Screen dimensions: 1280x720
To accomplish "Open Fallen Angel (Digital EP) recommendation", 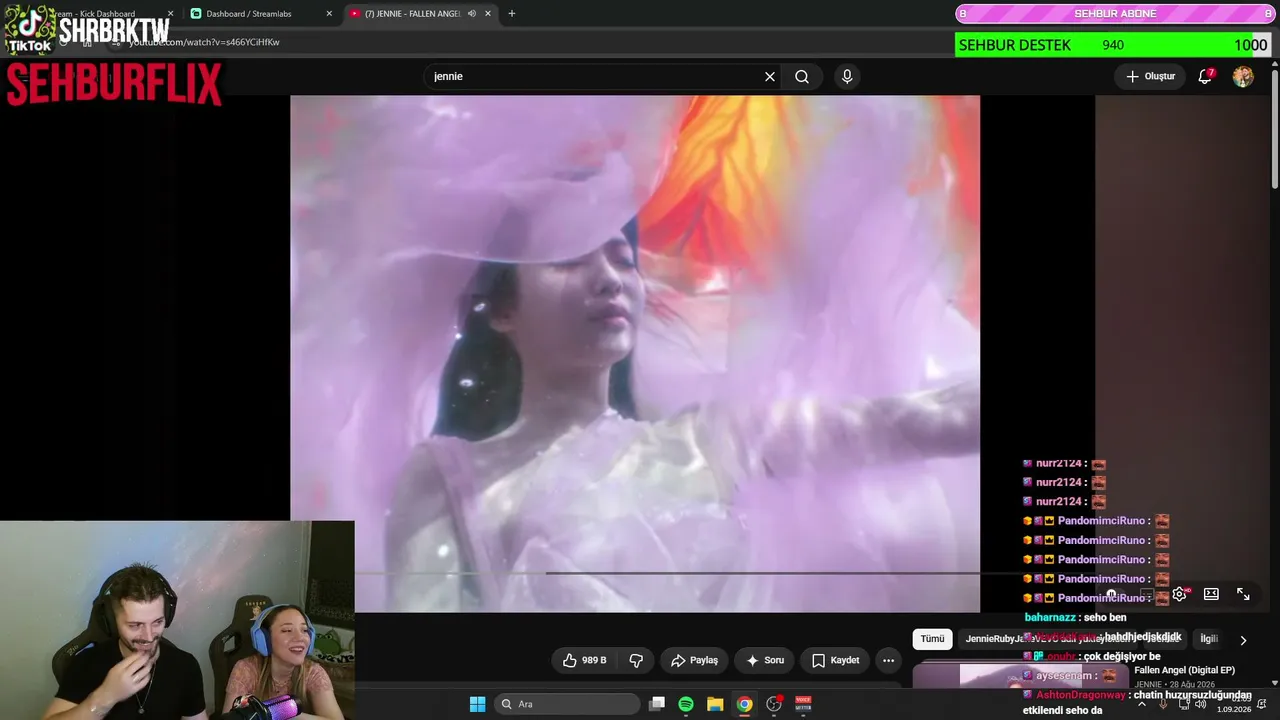I will coord(1184,670).
